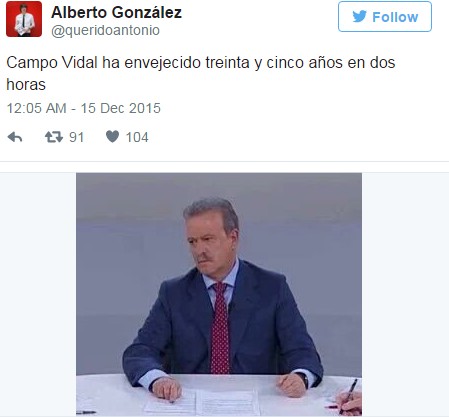
Task: Click the papers on the table in photo
Action: [203, 402]
